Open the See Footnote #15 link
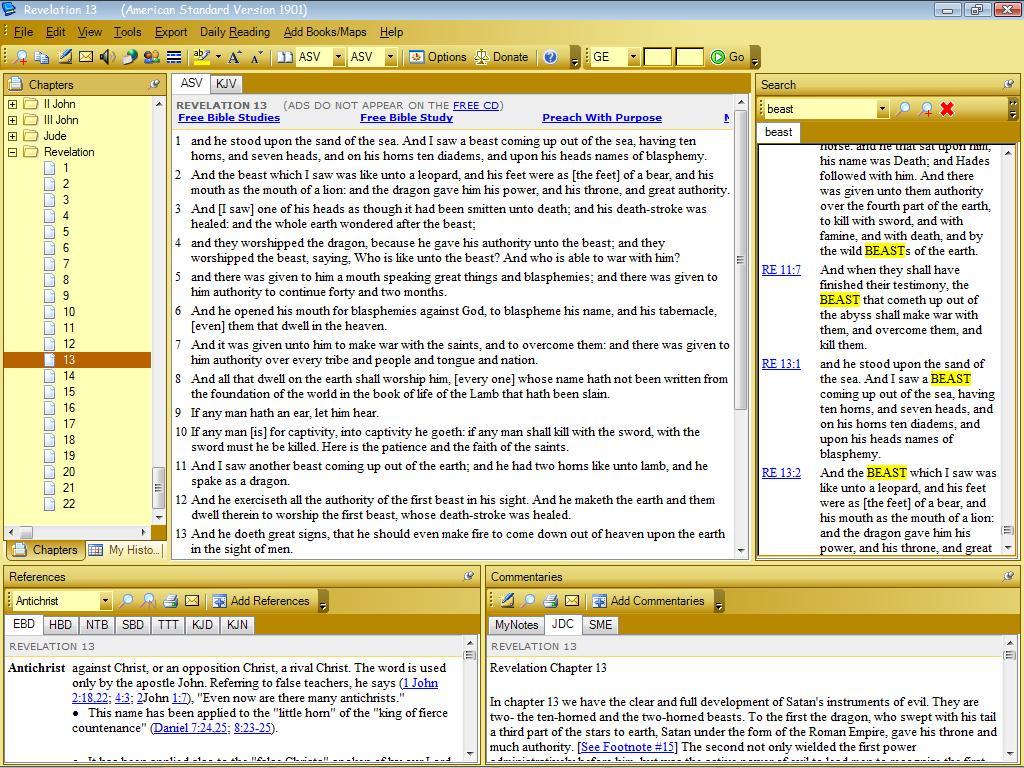Screen dimensions: 1024x768 [627, 746]
